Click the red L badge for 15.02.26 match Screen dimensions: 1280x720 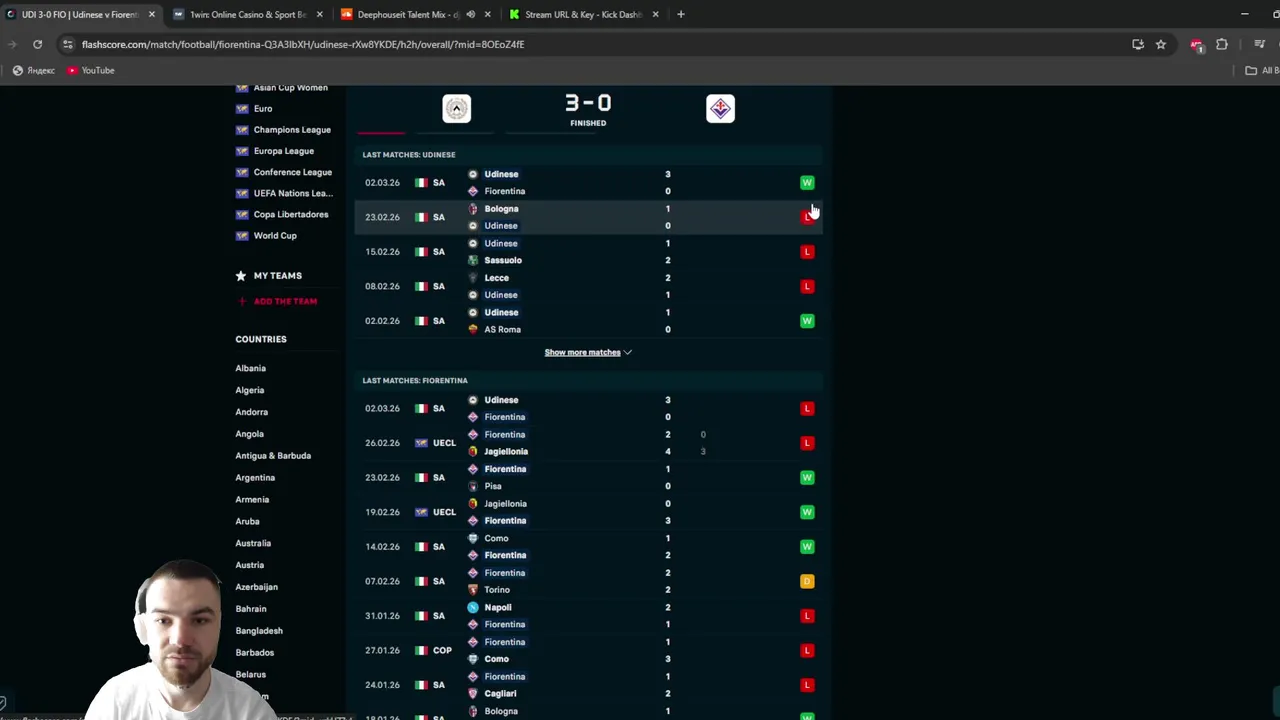click(807, 252)
